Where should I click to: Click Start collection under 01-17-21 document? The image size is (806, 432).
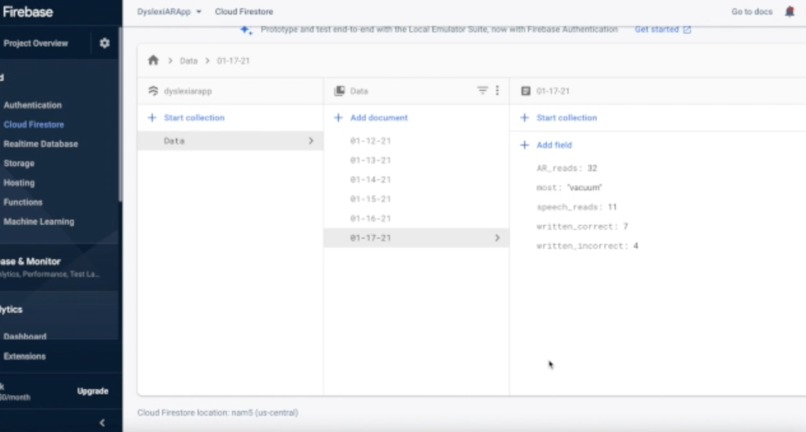coord(566,118)
